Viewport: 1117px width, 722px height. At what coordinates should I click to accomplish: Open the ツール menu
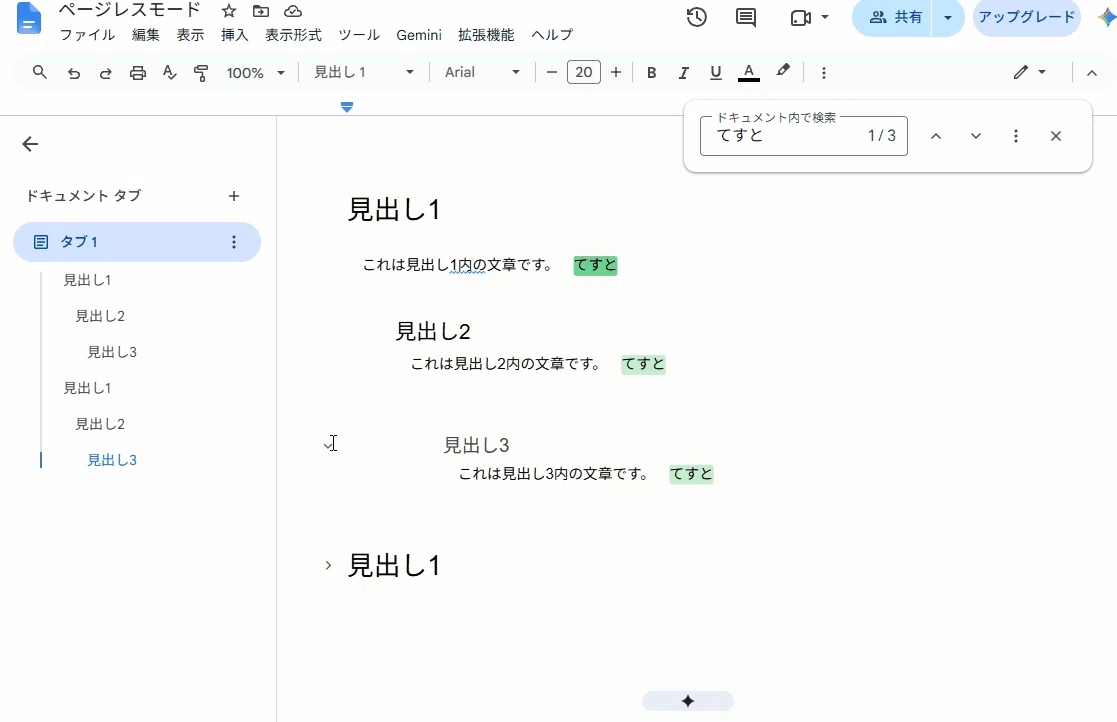[x=359, y=35]
